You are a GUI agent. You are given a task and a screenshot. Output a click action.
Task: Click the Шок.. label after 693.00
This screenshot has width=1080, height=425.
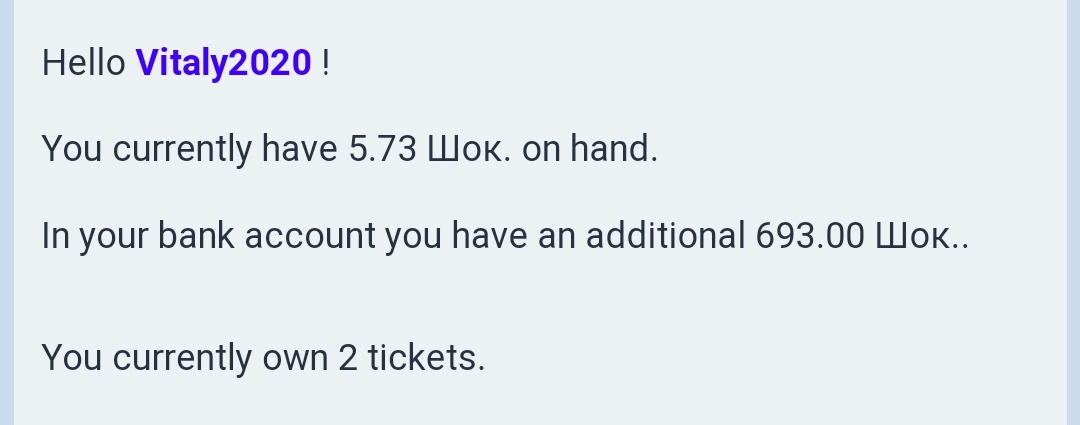coord(922,236)
